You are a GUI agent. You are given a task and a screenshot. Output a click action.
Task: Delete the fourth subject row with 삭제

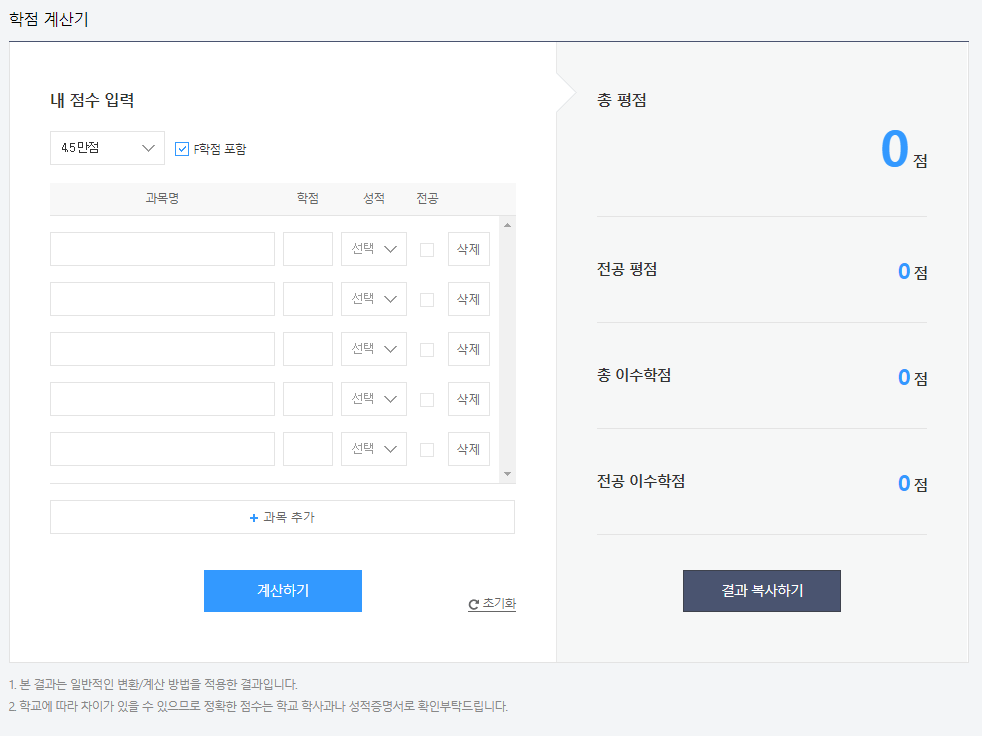(468, 399)
